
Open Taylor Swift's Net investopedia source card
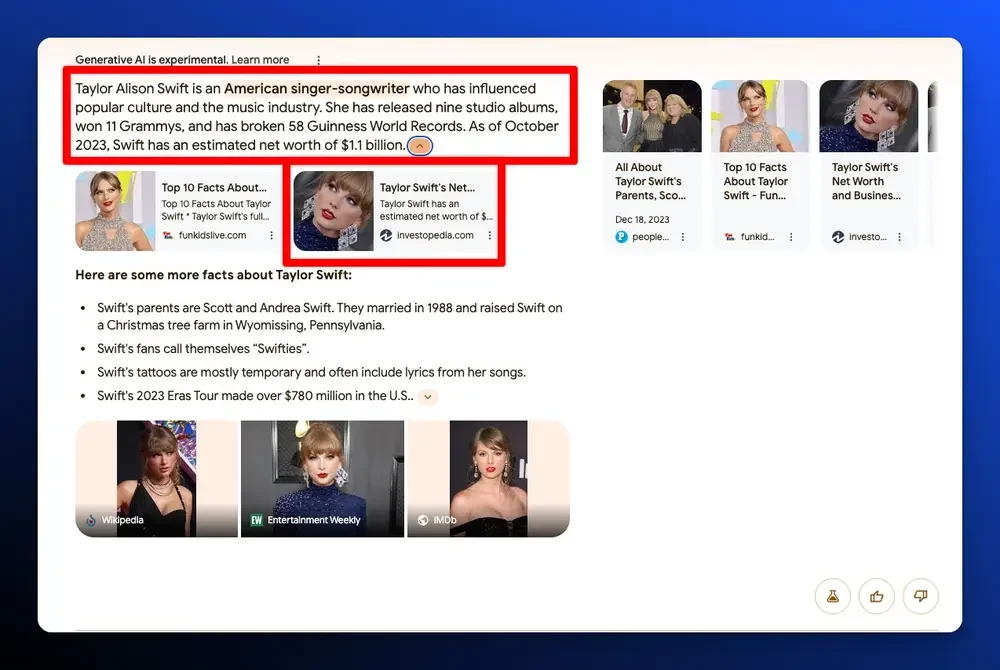click(x=395, y=210)
